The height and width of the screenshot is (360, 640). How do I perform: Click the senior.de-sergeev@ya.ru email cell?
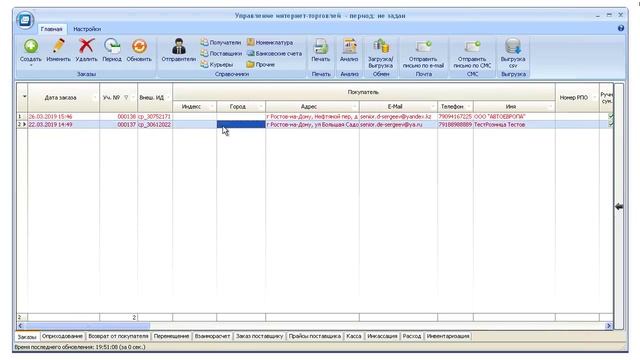tap(398, 124)
